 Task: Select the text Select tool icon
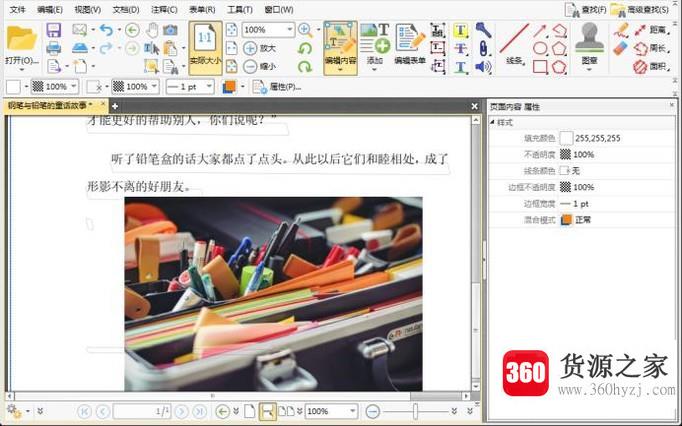pos(151,48)
